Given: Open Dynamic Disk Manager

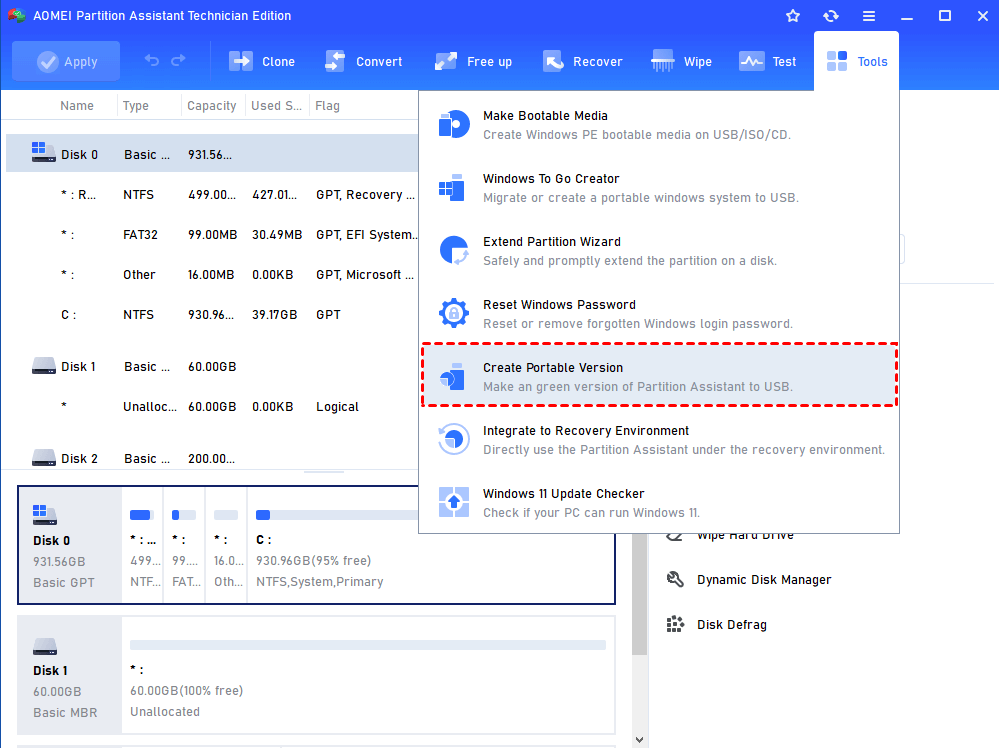Looking at the screenshot, I should pyautogui.click(x=764, y=580).
